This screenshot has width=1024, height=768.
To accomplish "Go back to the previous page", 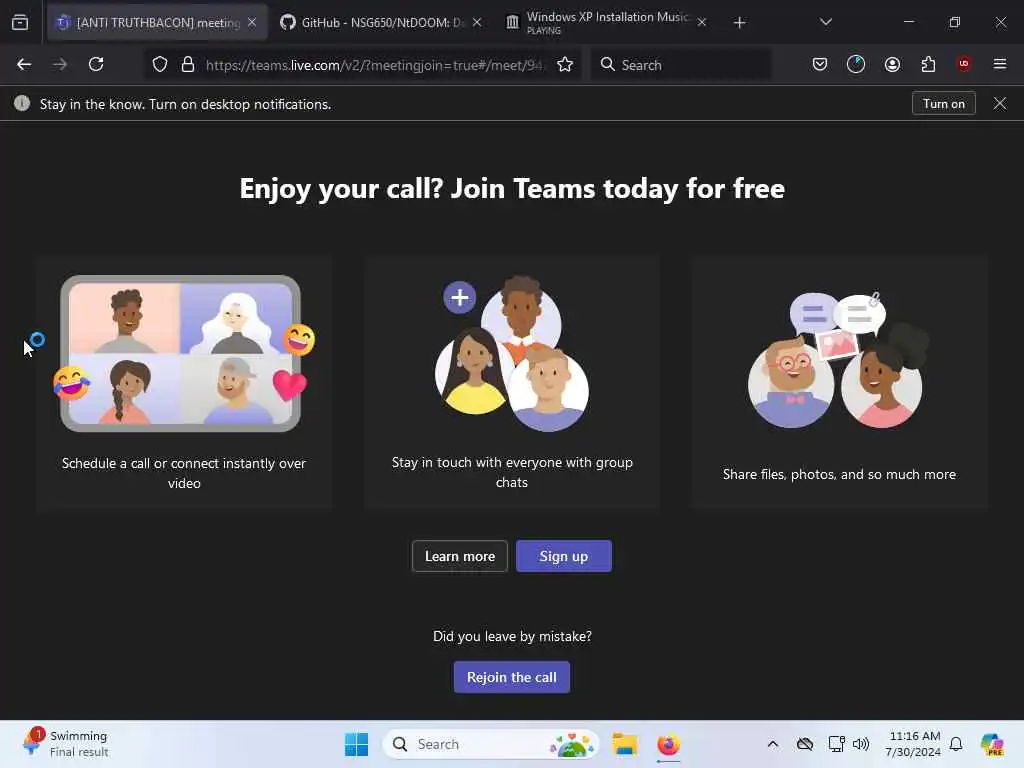I will pos(24,64).
